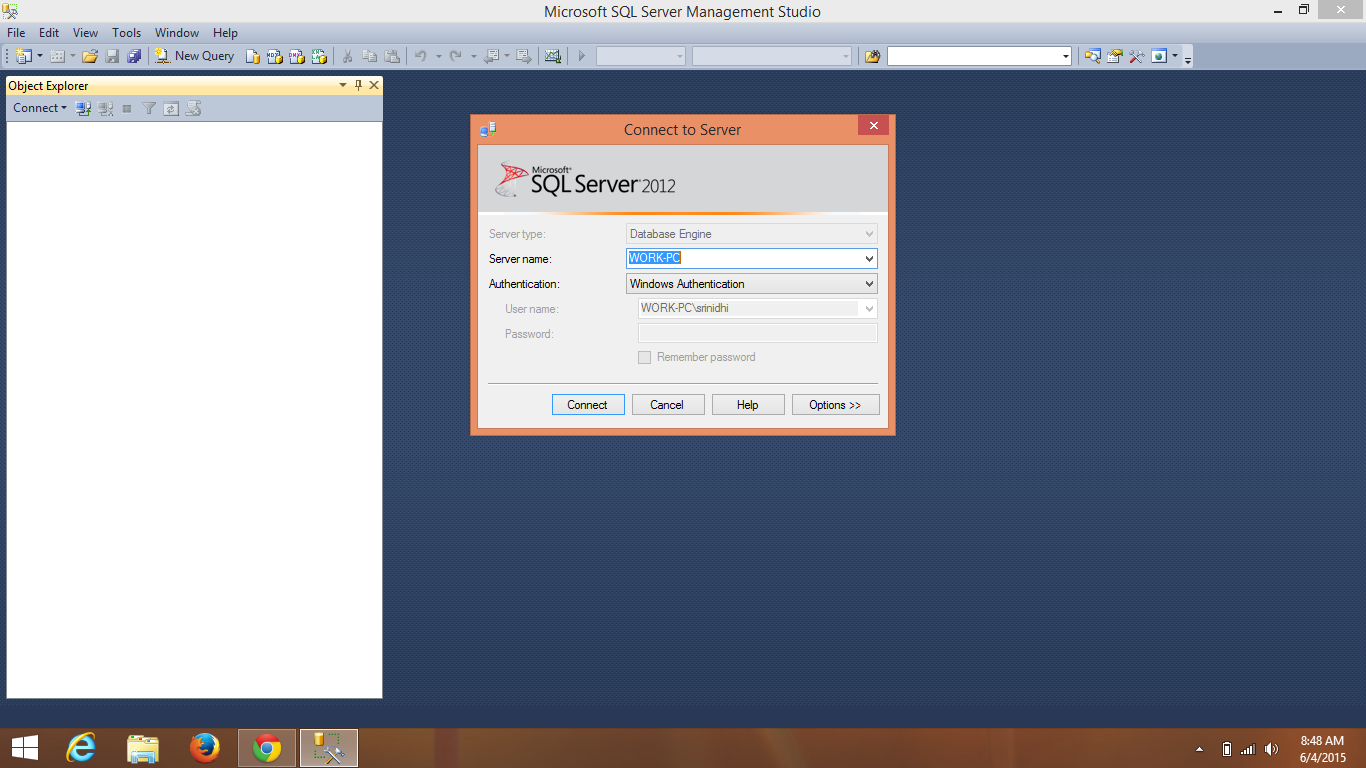
Task: Open Google Chrome from the taskbar
Action: 267,747
